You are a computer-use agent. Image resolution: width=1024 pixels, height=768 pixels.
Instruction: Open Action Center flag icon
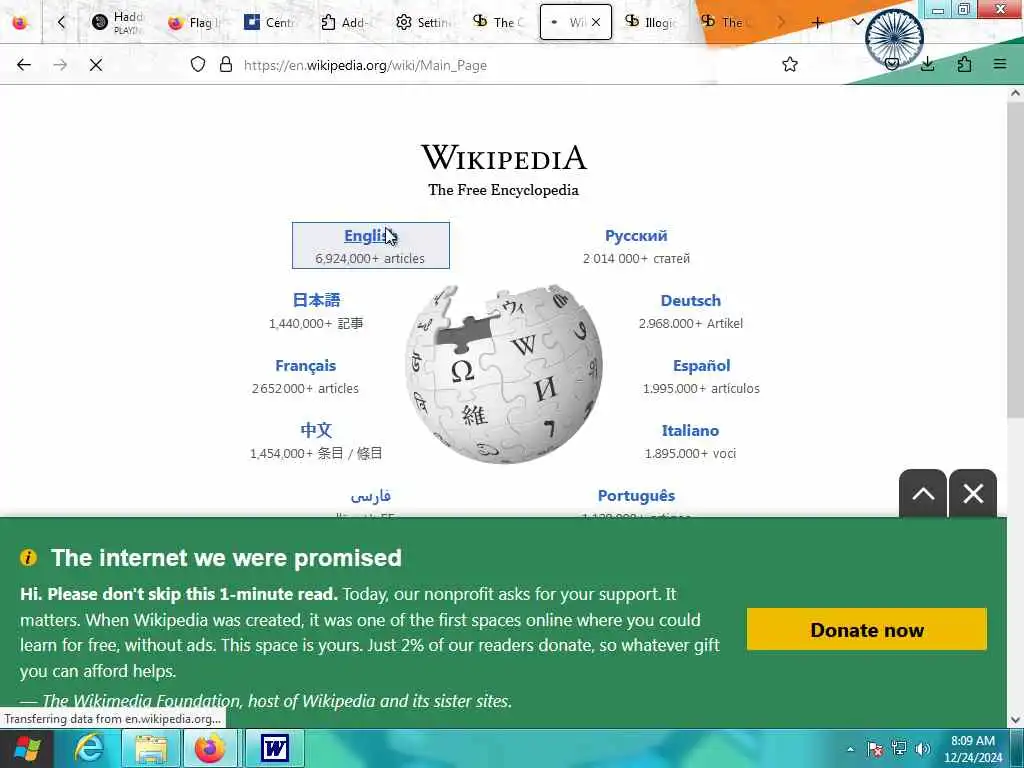point(875,749)
